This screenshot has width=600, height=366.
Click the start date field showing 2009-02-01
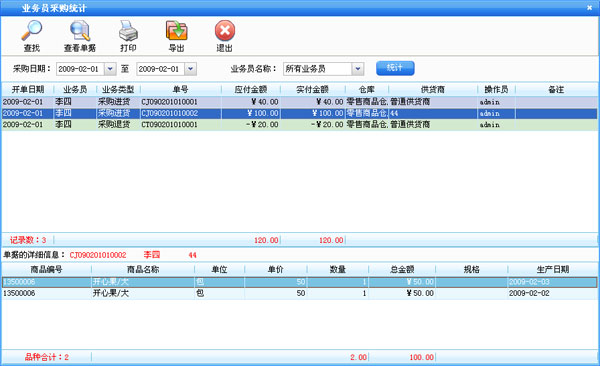point(80,69)
